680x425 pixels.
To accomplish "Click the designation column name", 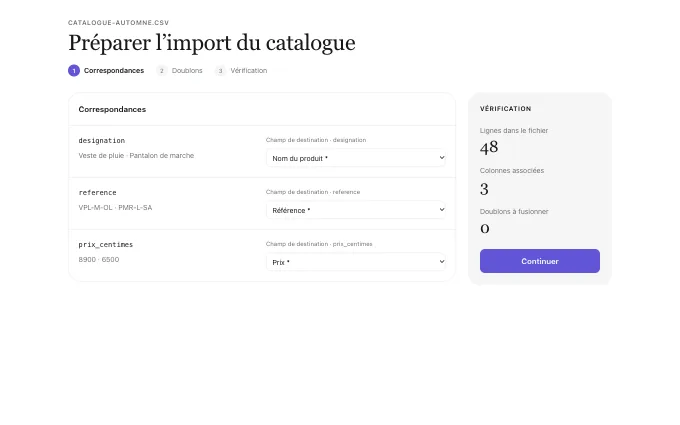I will tap(101, 141).
